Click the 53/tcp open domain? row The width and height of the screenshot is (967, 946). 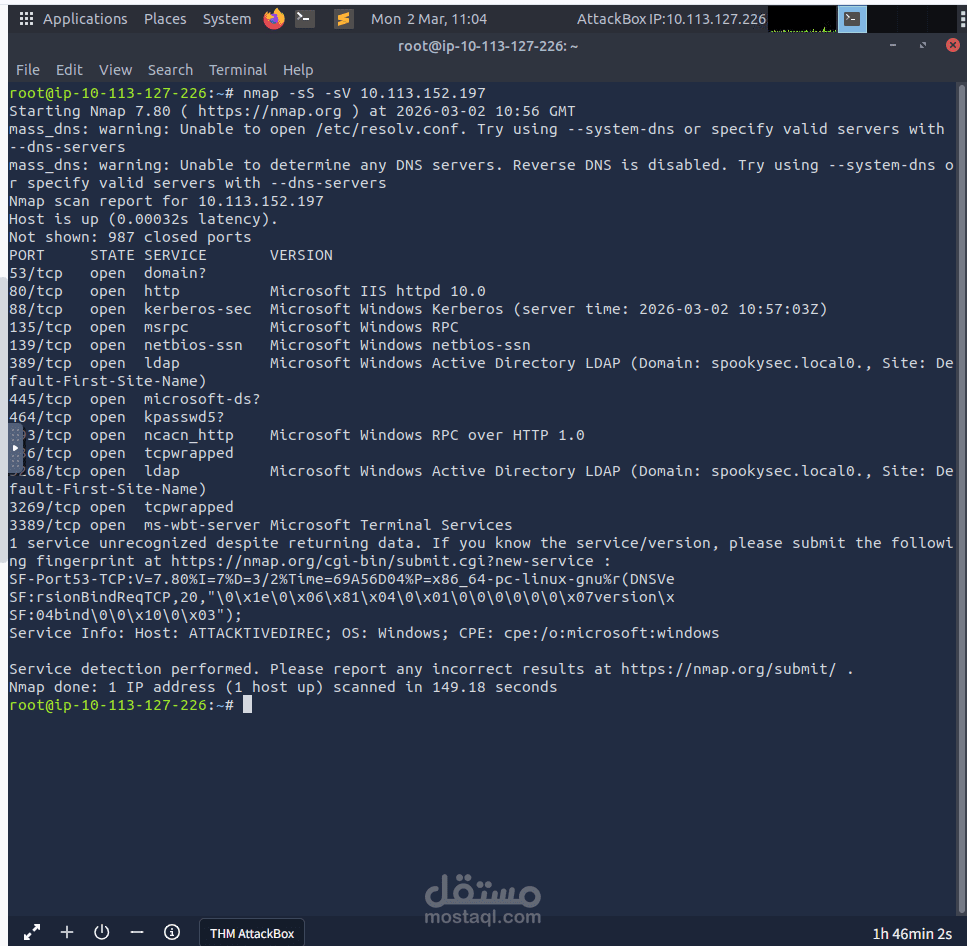[107, 273]
